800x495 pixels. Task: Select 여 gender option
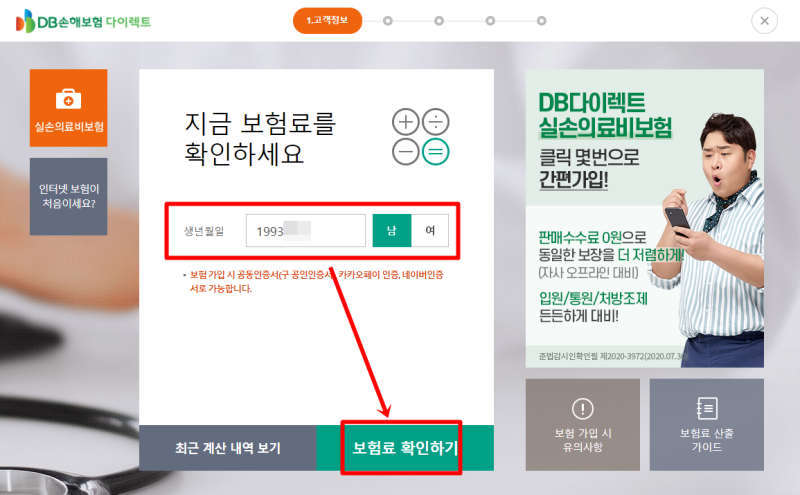pyautogui.click(x=430, y=231)
